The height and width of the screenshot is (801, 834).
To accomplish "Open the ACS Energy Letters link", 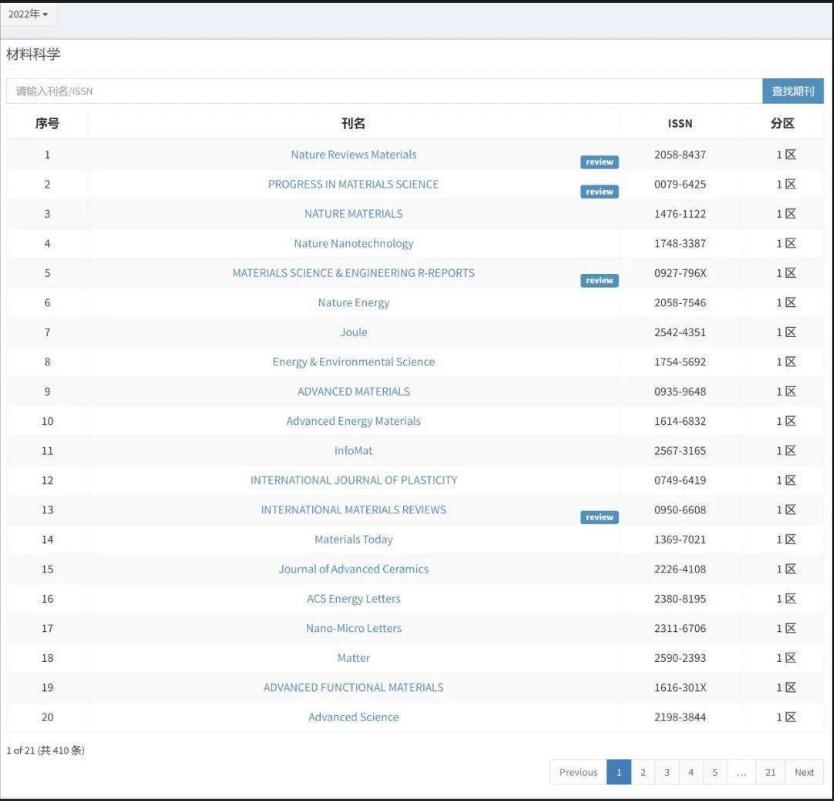I will (x=353, y=599).
